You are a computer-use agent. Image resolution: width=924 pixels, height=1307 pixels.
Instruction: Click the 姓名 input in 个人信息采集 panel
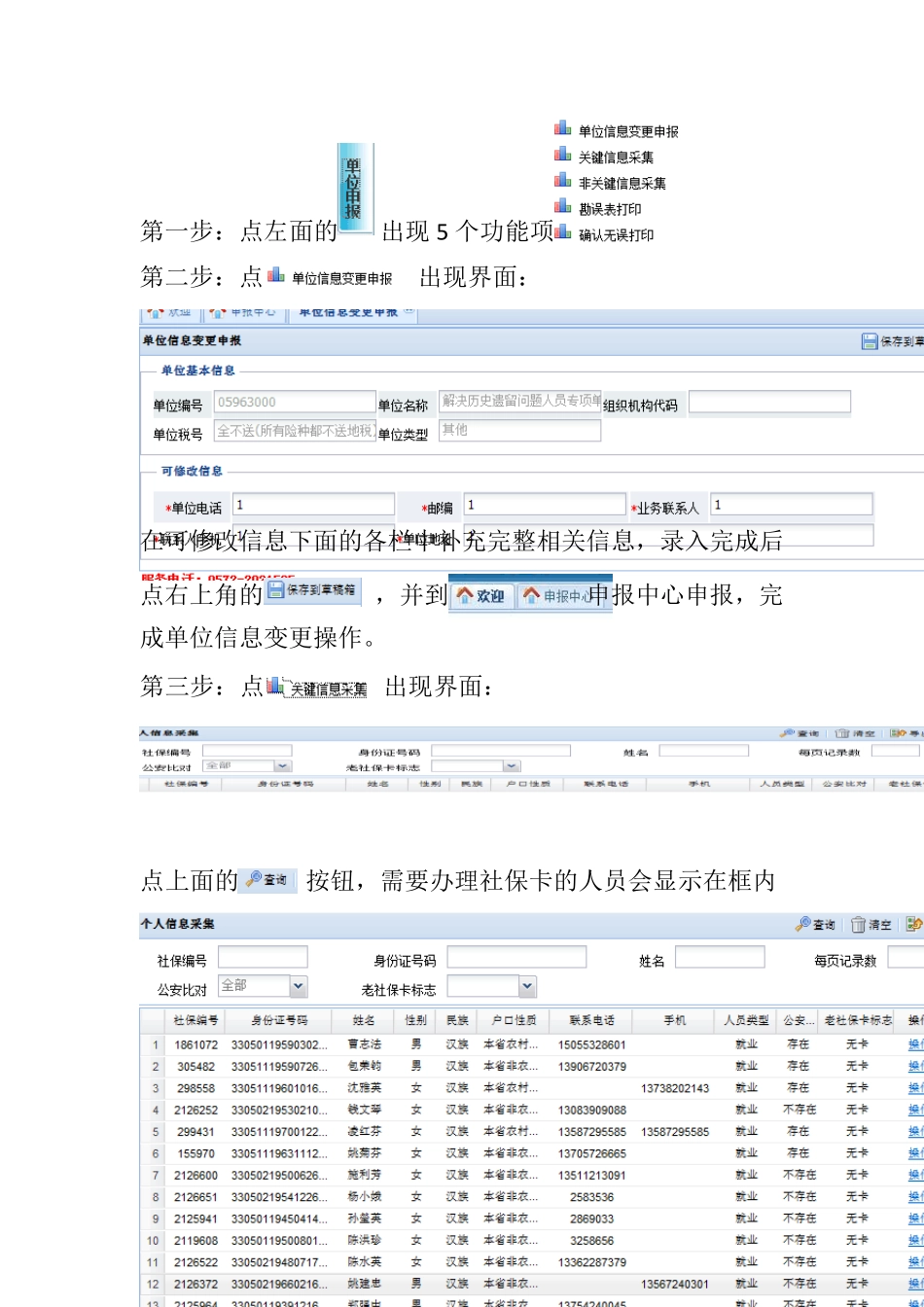pos(720,958)
